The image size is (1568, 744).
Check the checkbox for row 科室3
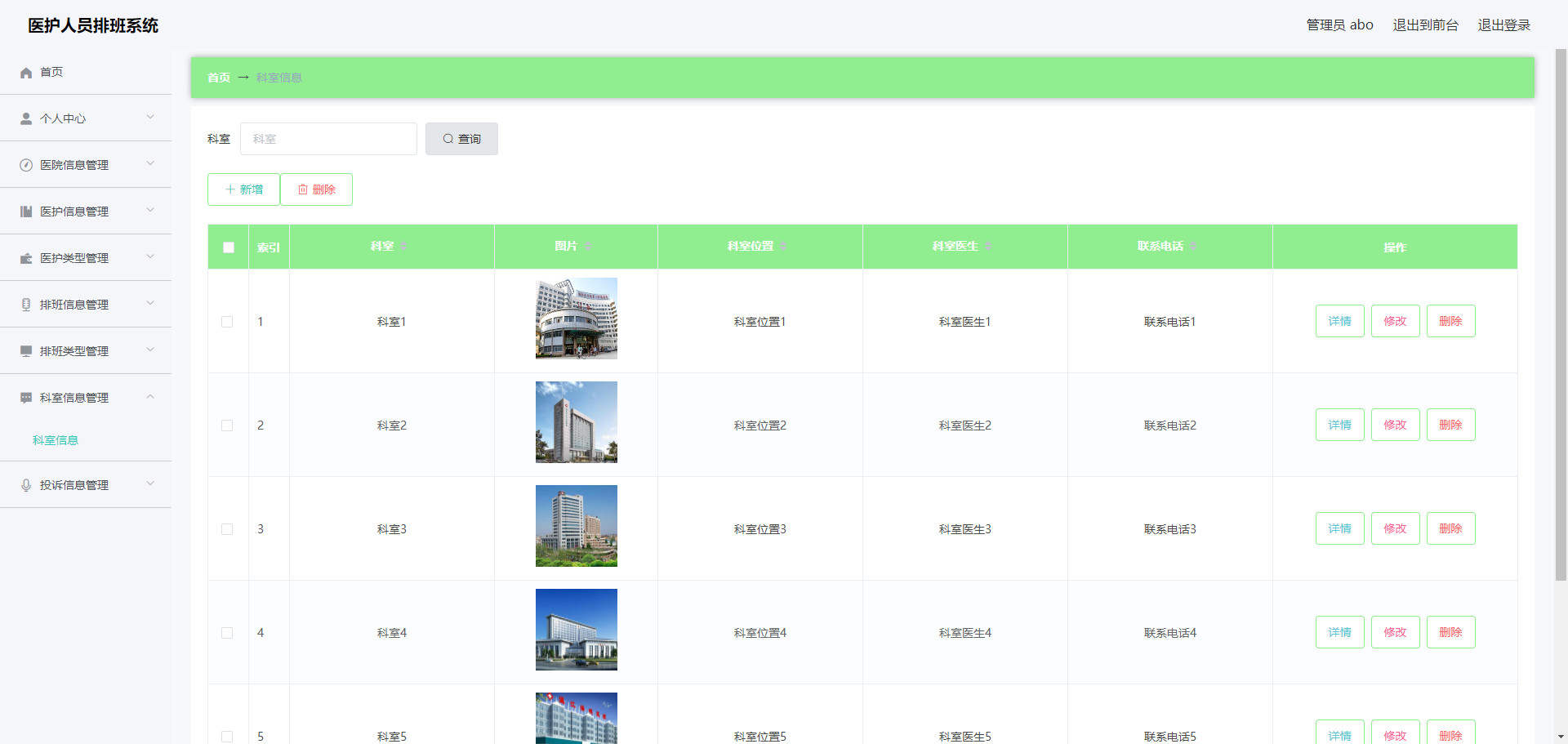coord(227,529)
